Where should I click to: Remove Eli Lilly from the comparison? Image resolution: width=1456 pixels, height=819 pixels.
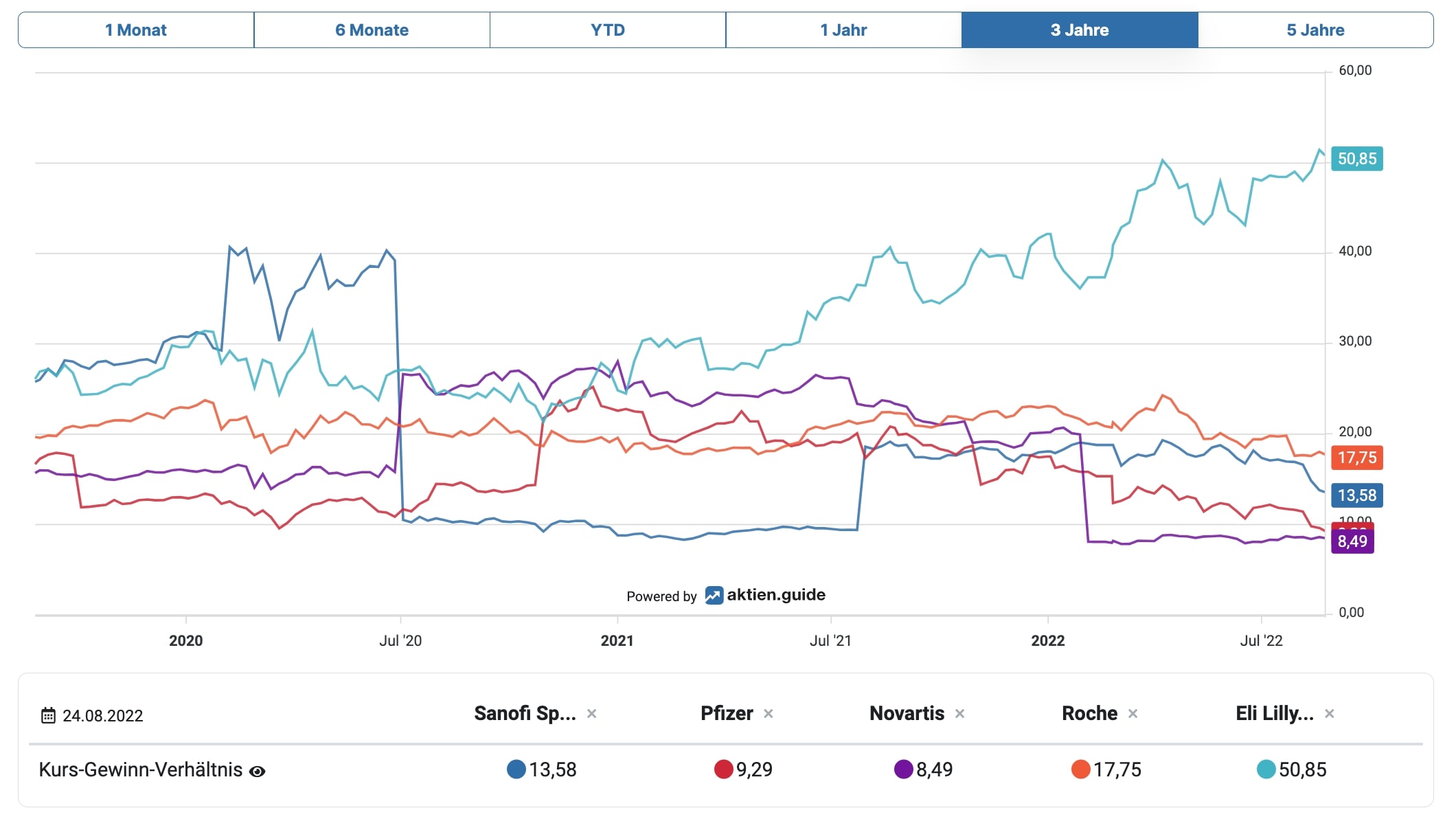tap(1329, 714)
